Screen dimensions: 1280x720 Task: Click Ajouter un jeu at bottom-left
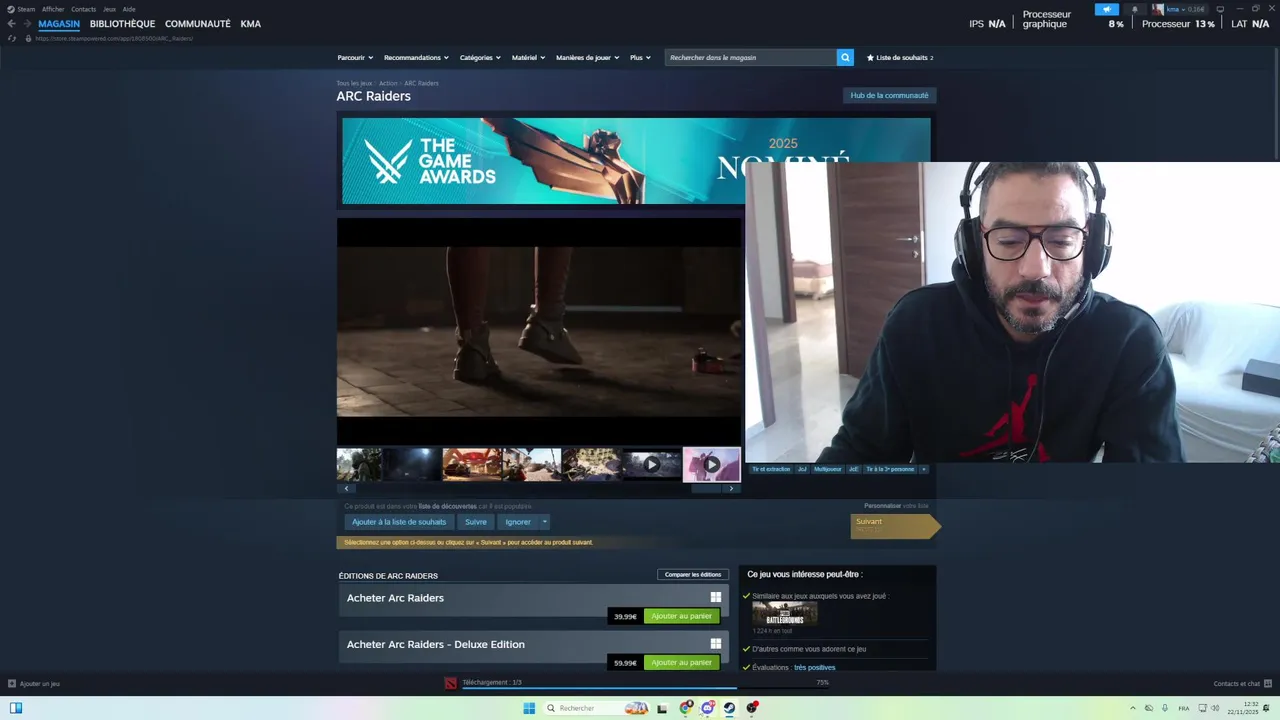click(x=34, y=684)
